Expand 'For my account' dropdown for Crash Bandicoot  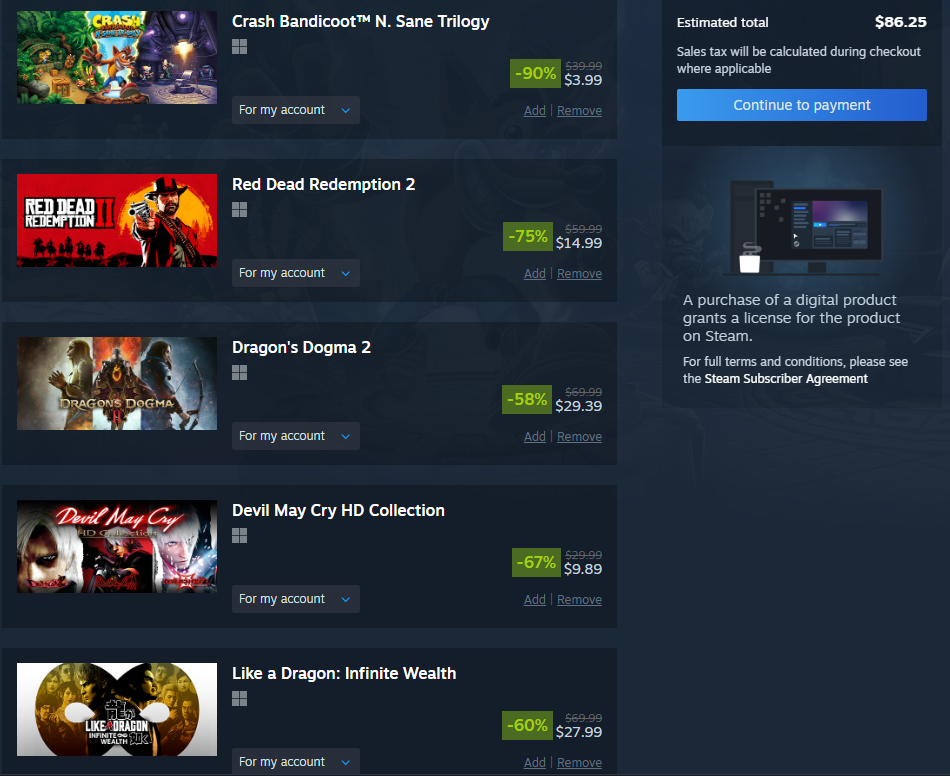coord(296,110)
